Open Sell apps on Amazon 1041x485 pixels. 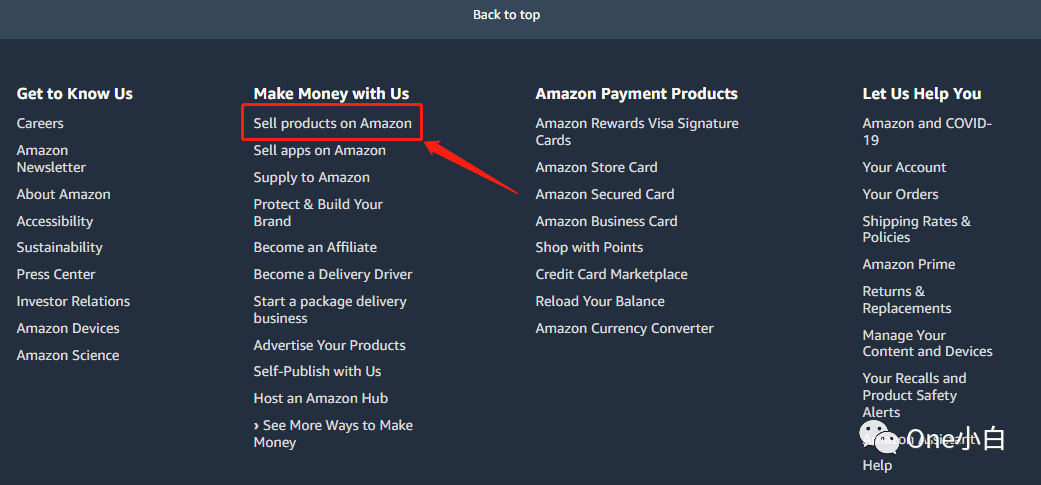(x=319, y=150)
